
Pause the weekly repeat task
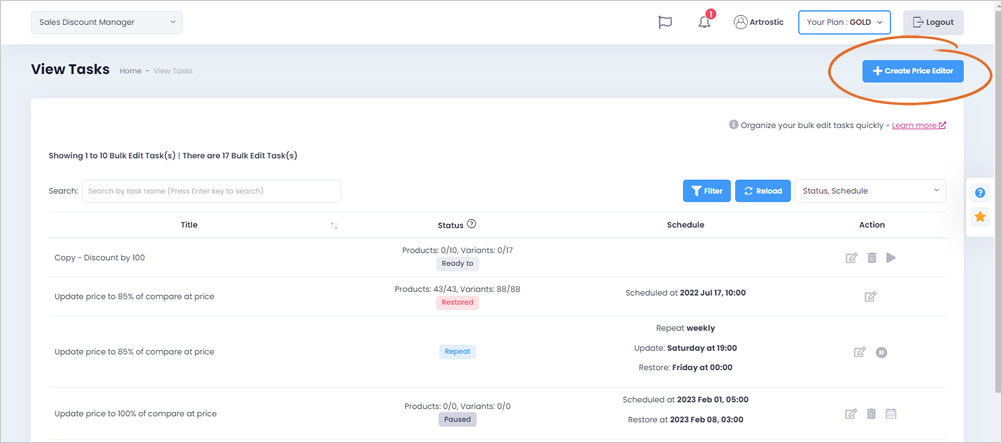[x=881, y=352]
